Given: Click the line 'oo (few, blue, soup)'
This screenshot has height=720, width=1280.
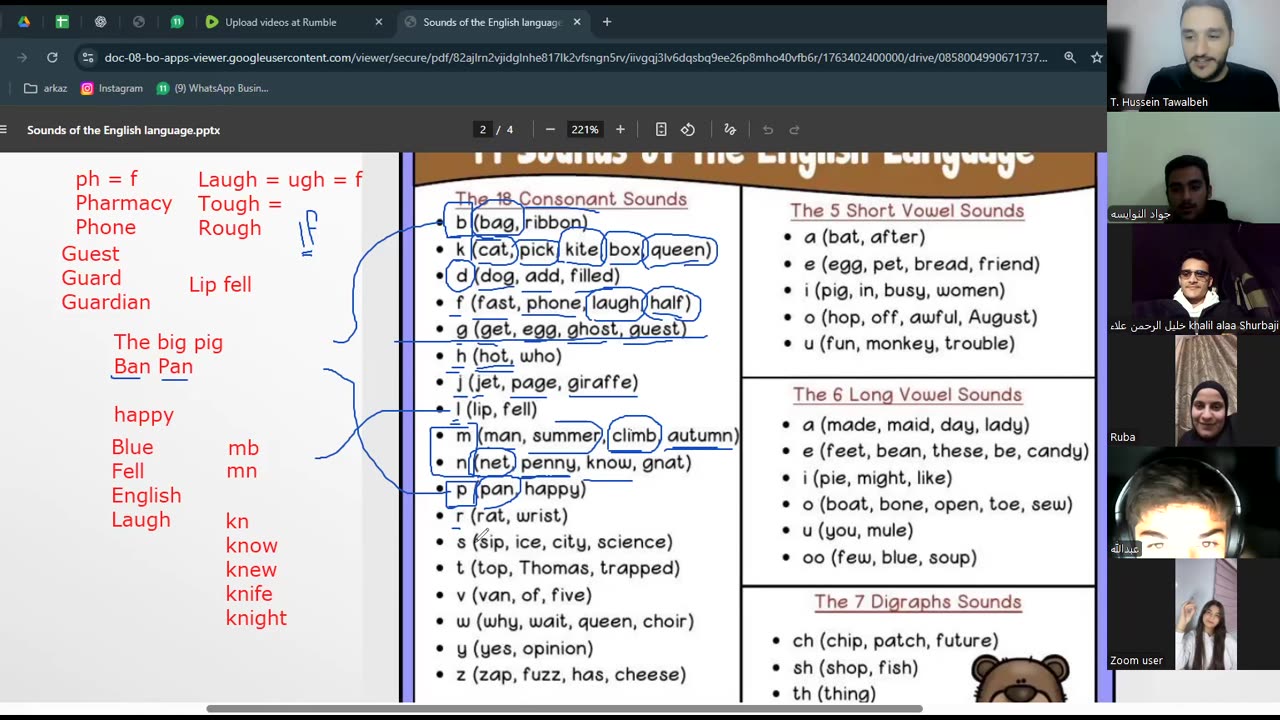Looking at the screenshot, I should (890, 558).
